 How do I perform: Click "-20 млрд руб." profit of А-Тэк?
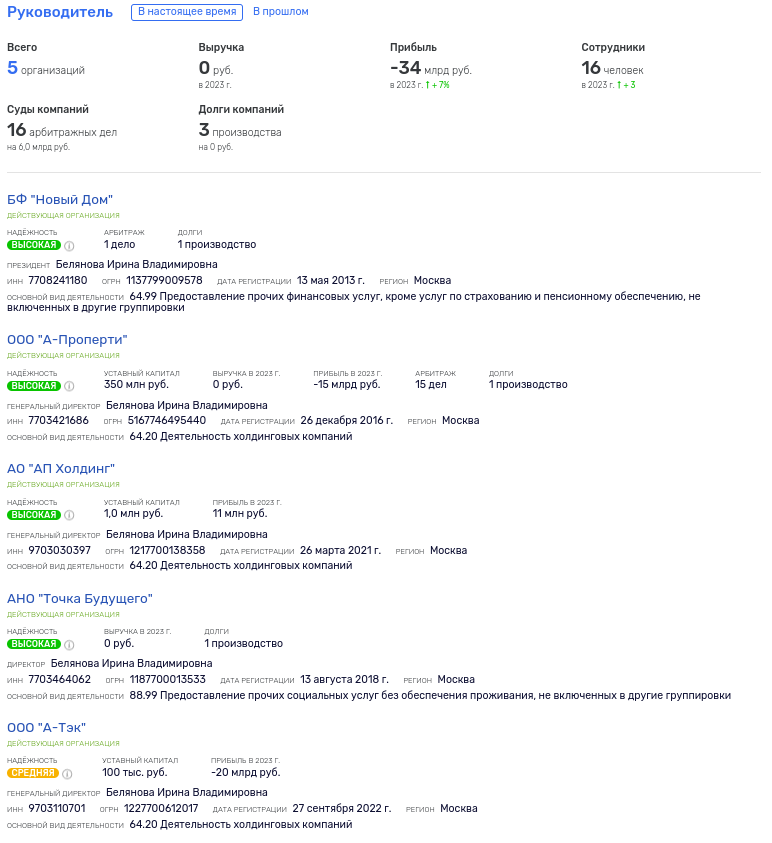click(246, 773)
